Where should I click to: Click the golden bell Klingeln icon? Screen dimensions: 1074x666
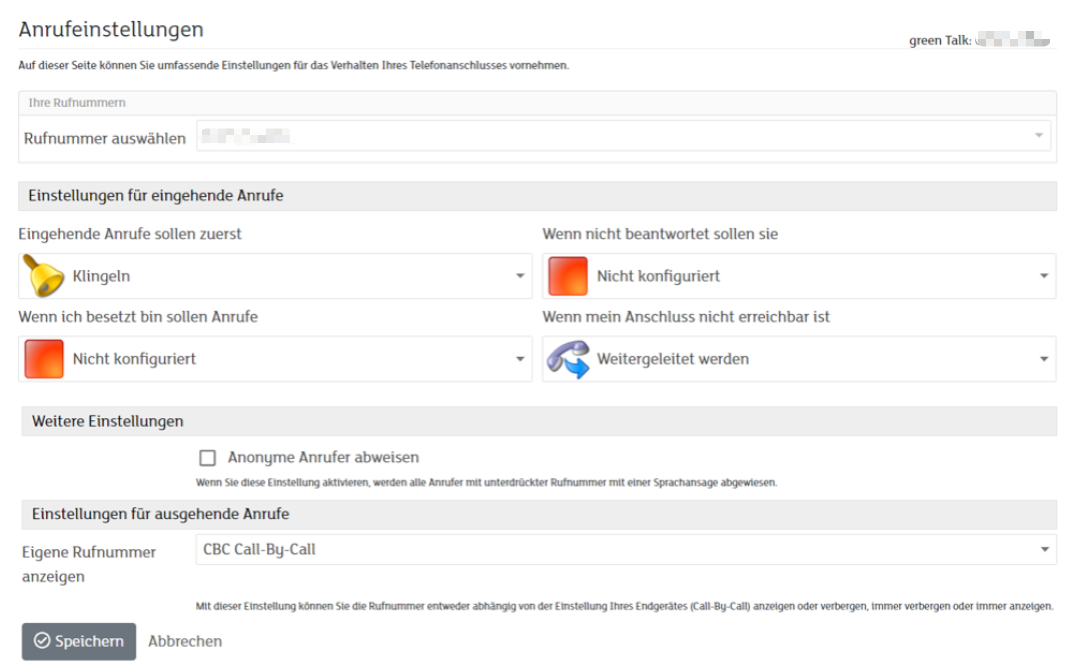[43, 276]
